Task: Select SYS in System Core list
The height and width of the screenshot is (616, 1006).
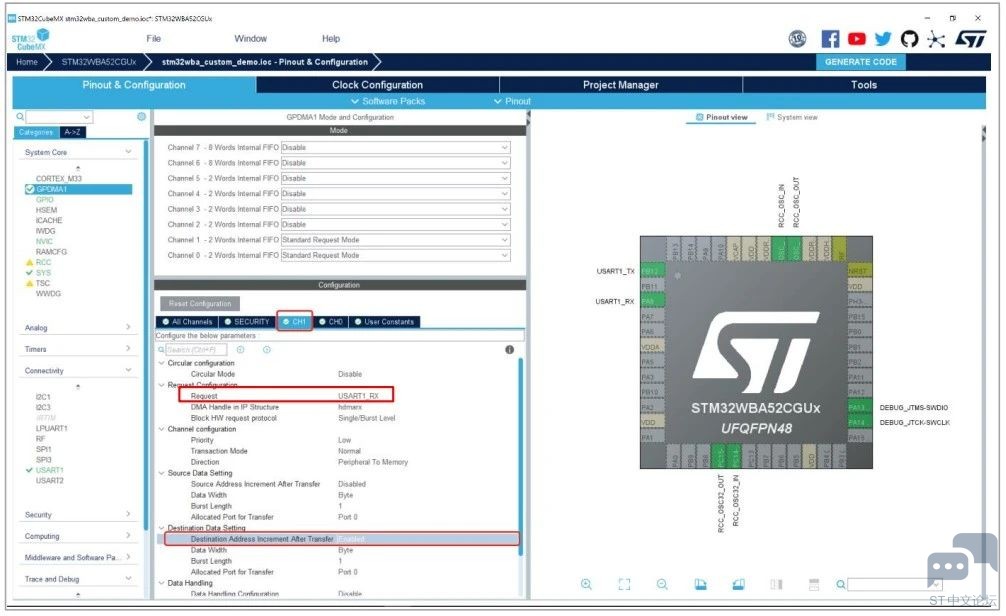Action: [43, 273]
